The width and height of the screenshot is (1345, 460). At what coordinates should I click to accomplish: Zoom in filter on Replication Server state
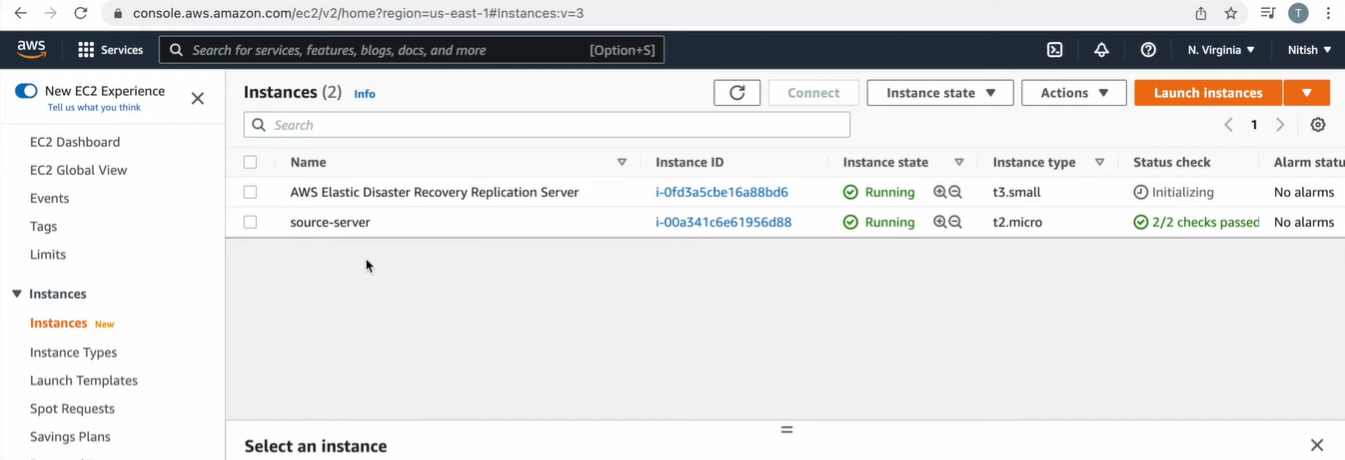pyautogui.click(x=940, y=192)
